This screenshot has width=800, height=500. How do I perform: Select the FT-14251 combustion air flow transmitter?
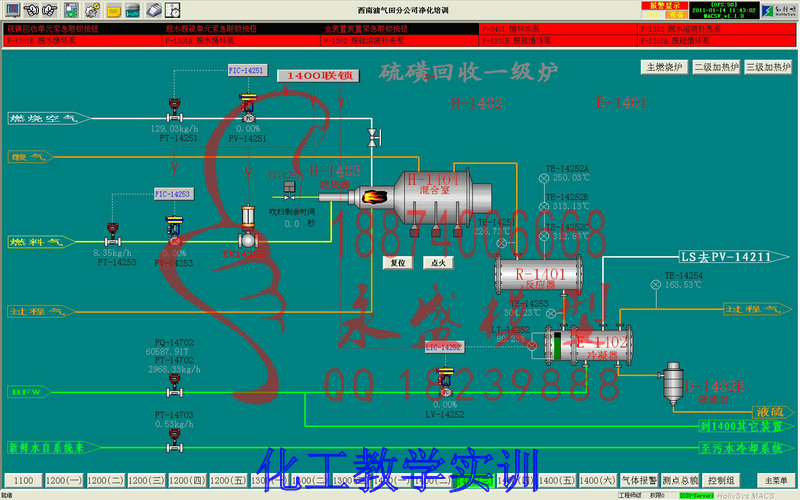(x=174, y=110)
